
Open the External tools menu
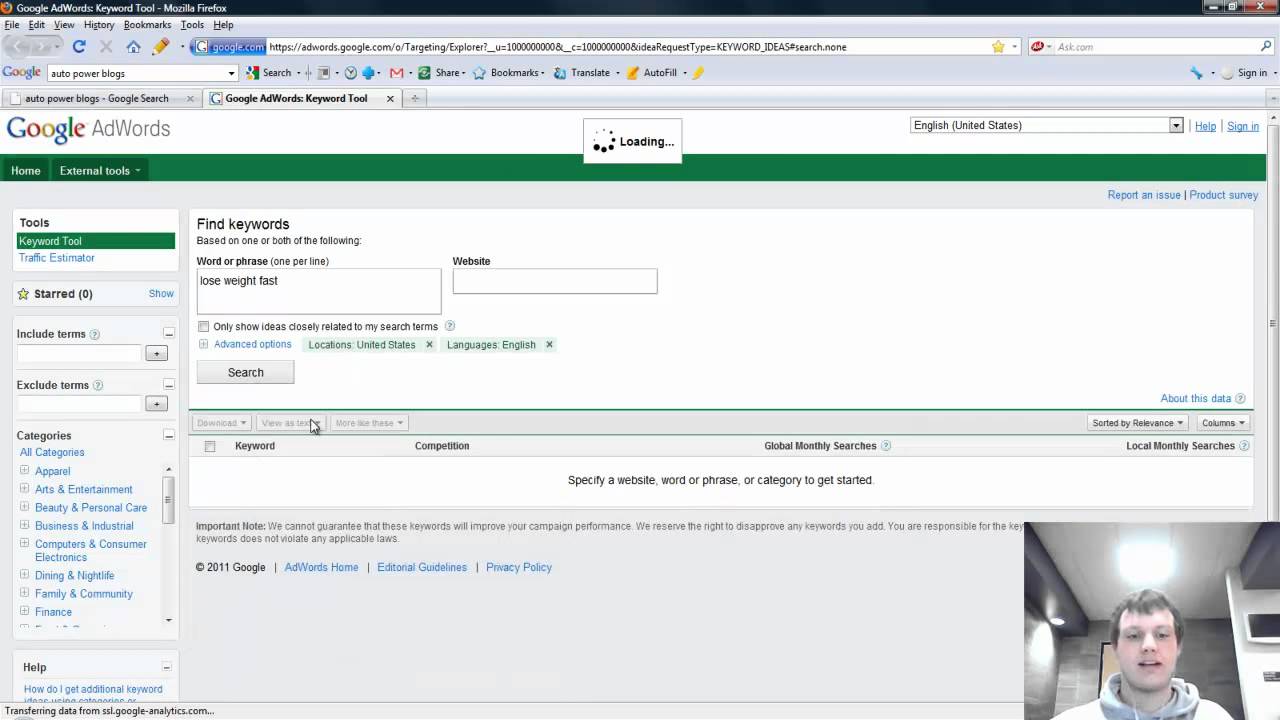coord(100,171)
